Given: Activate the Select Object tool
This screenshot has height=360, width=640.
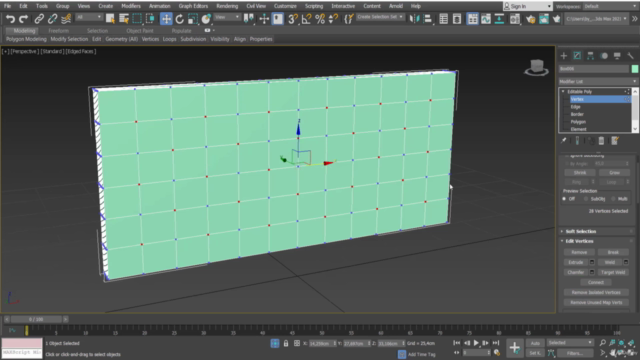Looking at the screenshot, I should pos(110,19).
